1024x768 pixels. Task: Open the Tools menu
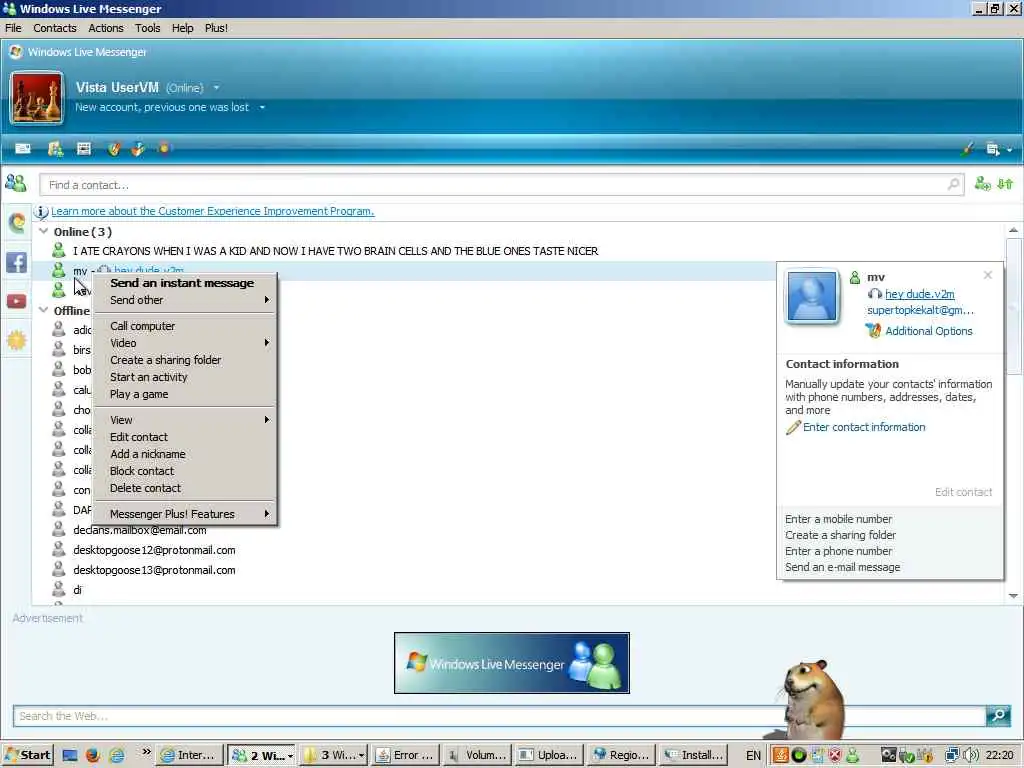tap(148, 28)
